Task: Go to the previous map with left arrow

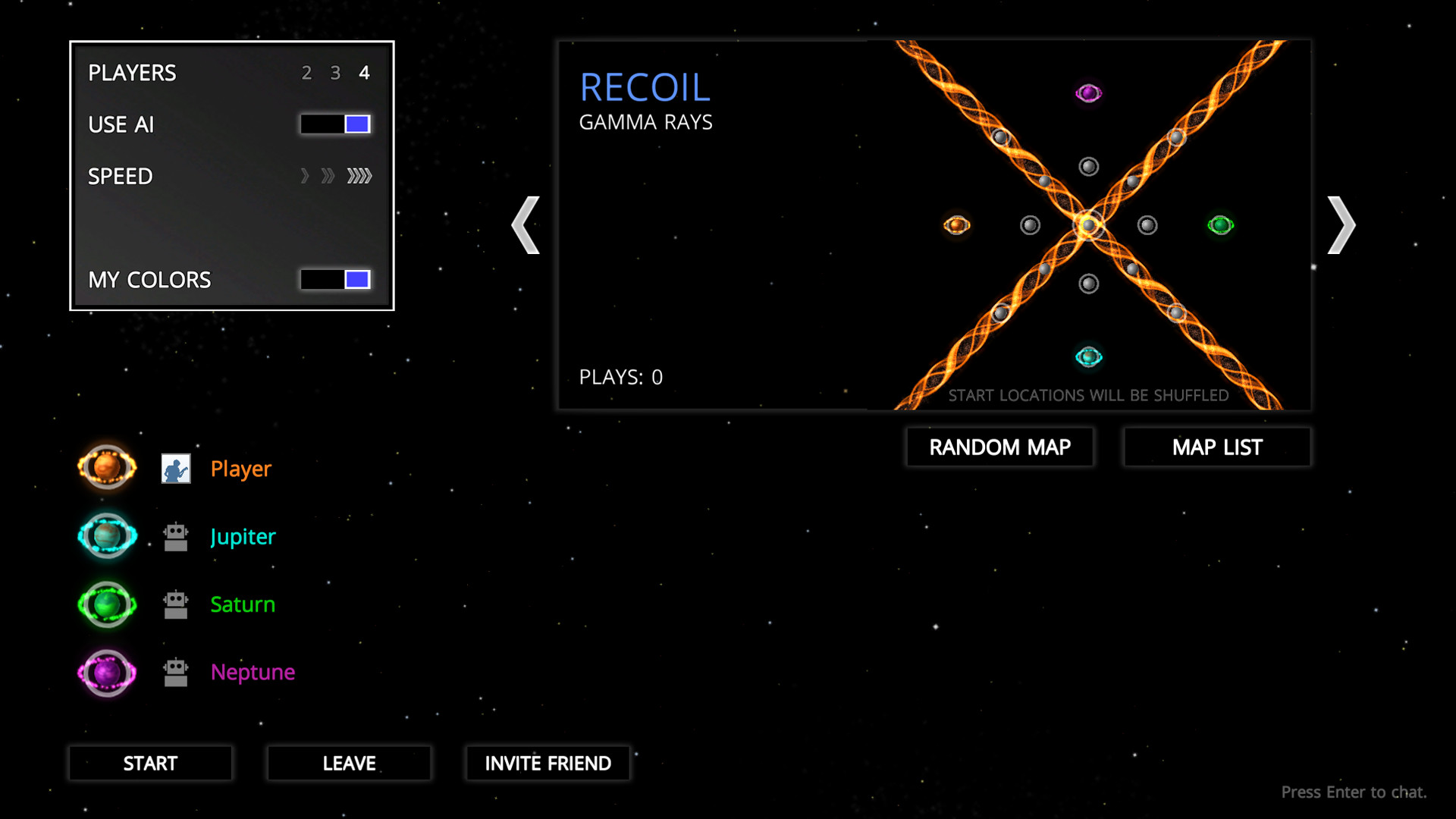Action: click(526, 224)
